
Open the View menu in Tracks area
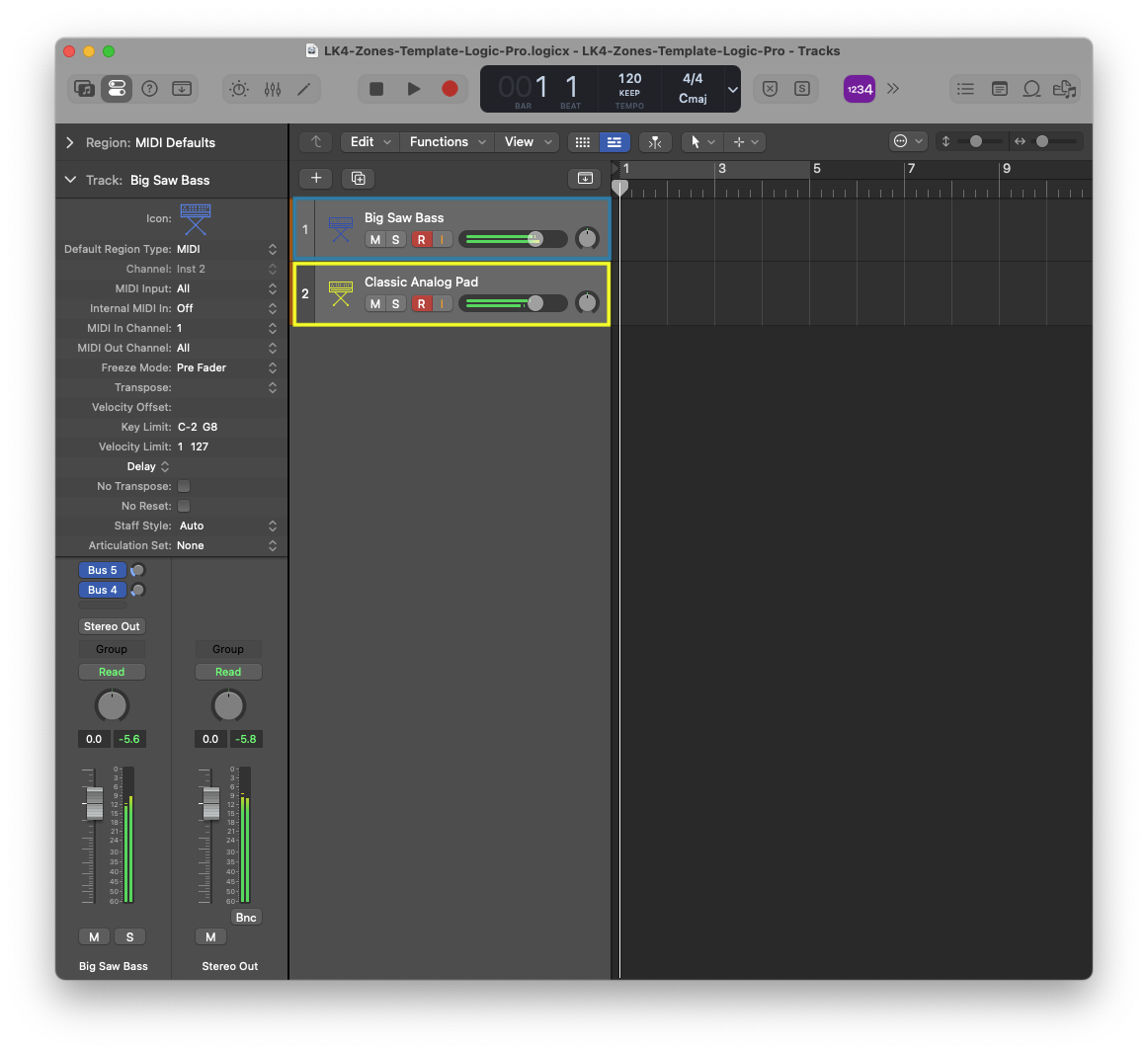point(528,142)
